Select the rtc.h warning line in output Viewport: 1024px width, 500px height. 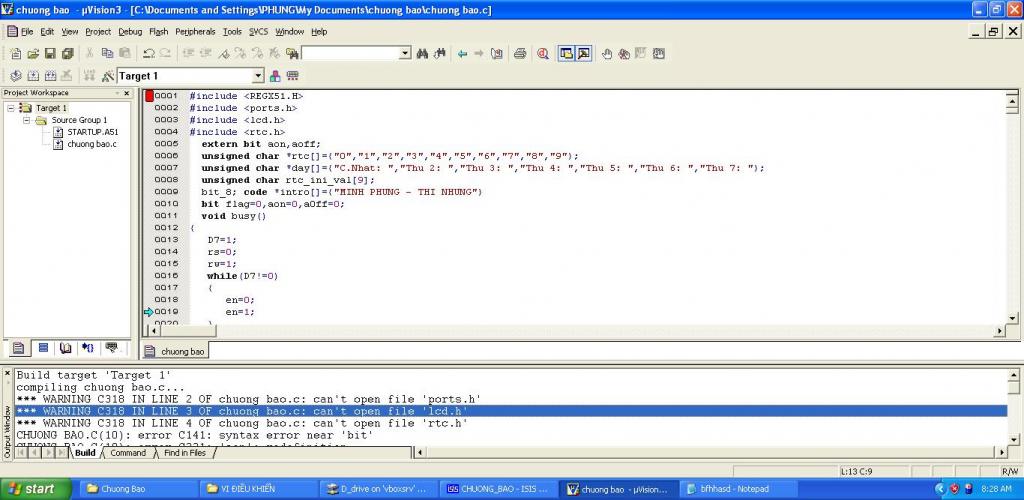click(242, 423)
